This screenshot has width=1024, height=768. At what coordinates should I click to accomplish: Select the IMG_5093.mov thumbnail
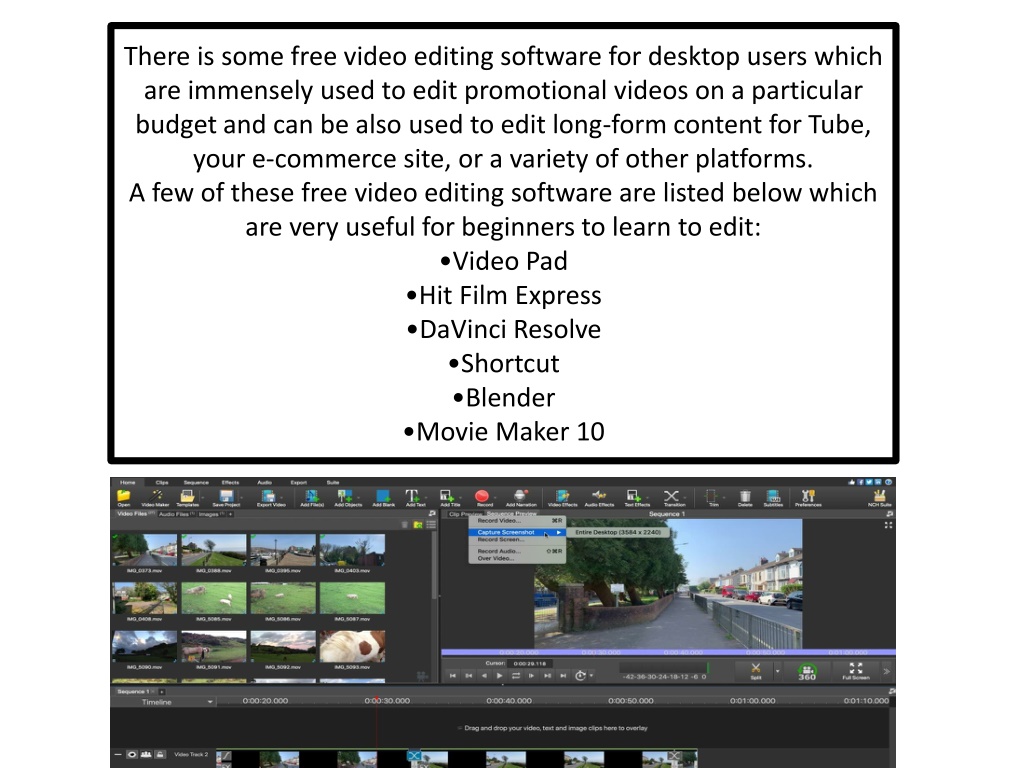[x=353, y=646]
